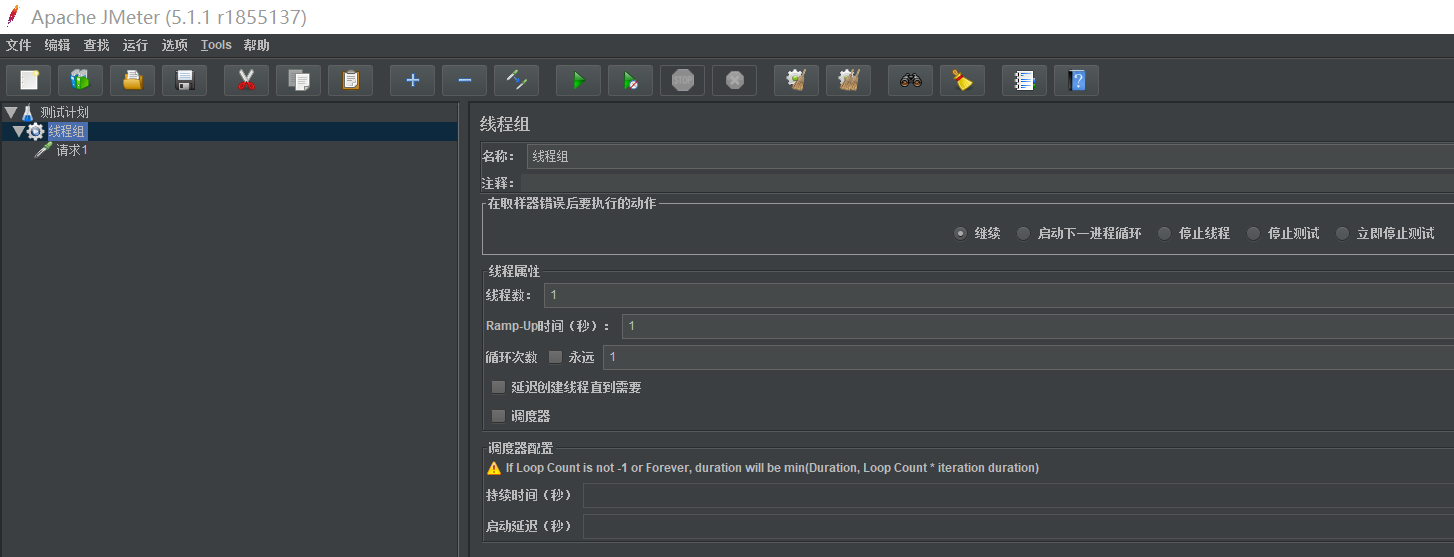Click the 调度器配置 section label
This screenshot has height=557, width=1454.
tap(521, 448)
